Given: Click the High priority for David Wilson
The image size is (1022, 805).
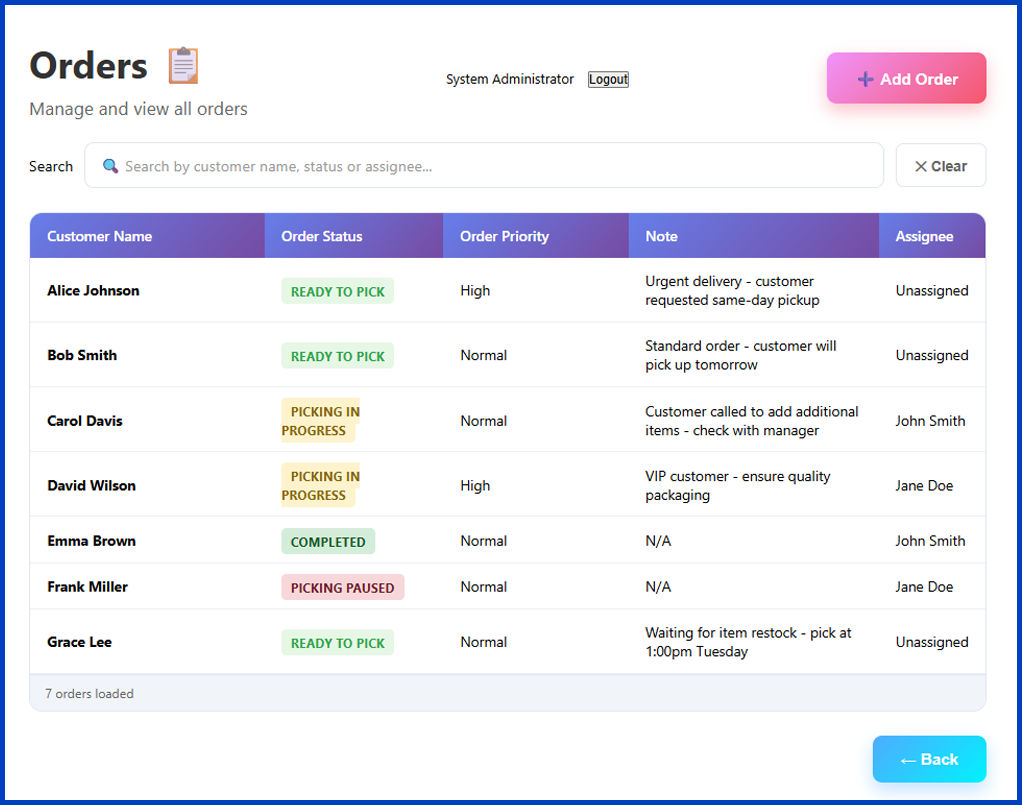Looking at the screenshot, I should tap(474, 486).
